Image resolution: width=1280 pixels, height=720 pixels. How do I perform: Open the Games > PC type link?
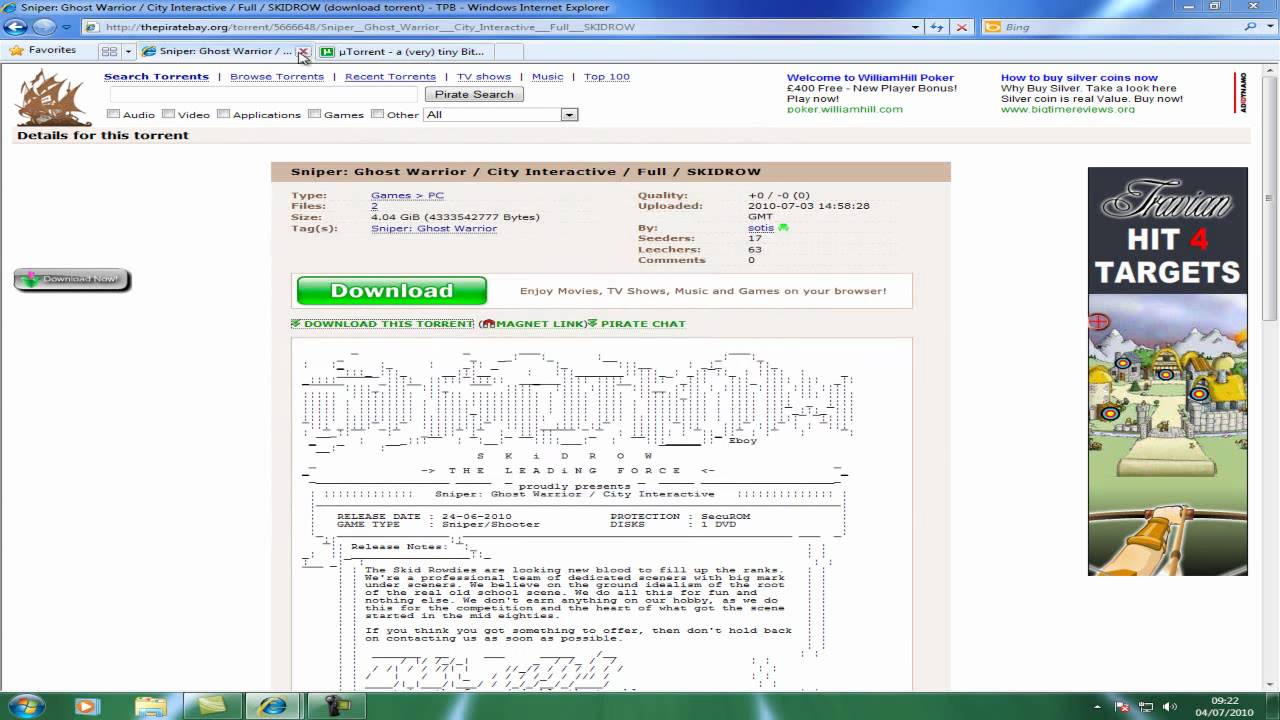(407, 196)
